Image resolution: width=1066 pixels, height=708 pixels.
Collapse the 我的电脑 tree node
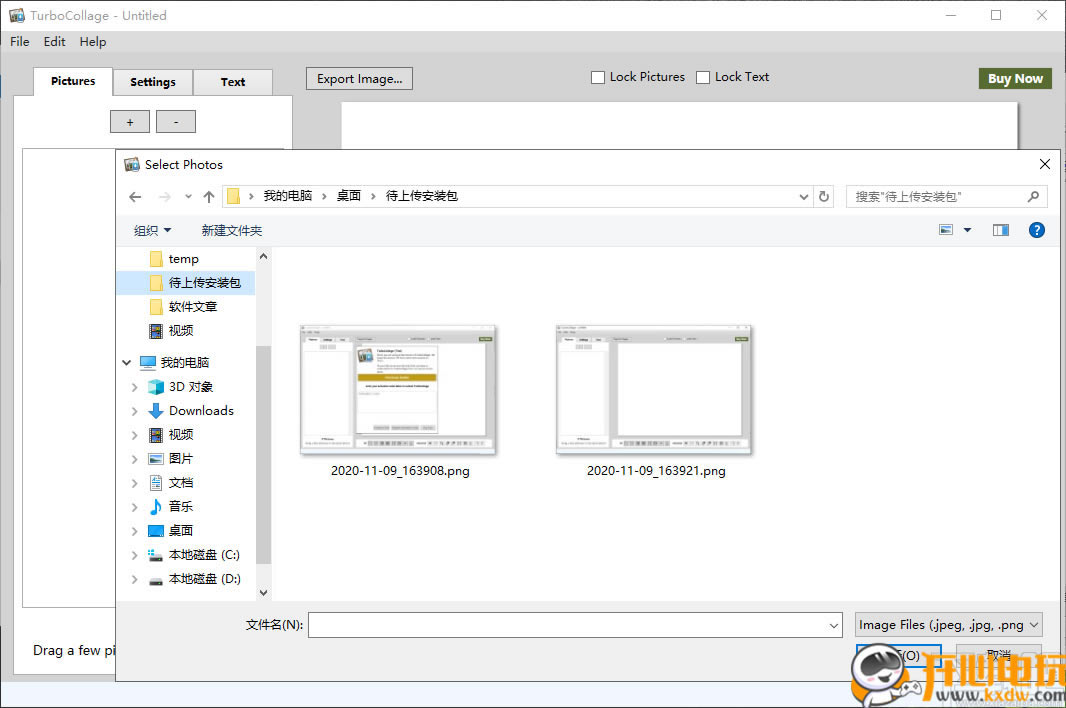[127, 363]
